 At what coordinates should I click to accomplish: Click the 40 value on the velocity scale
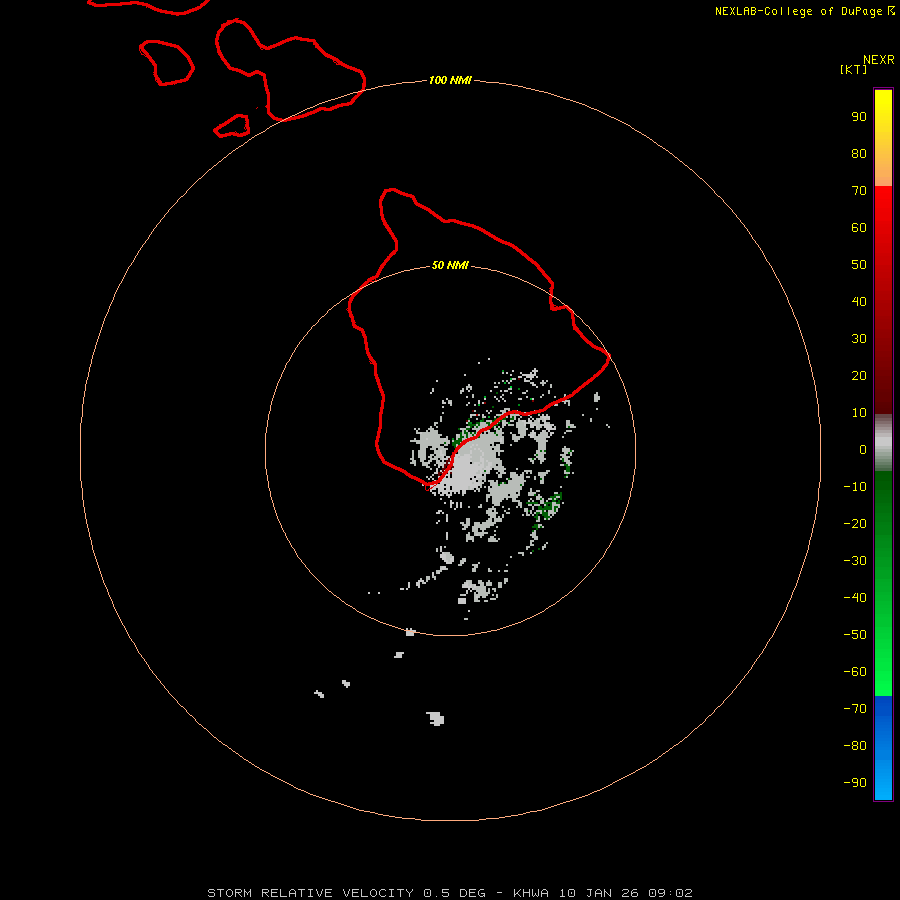click(x=859, y=302)
